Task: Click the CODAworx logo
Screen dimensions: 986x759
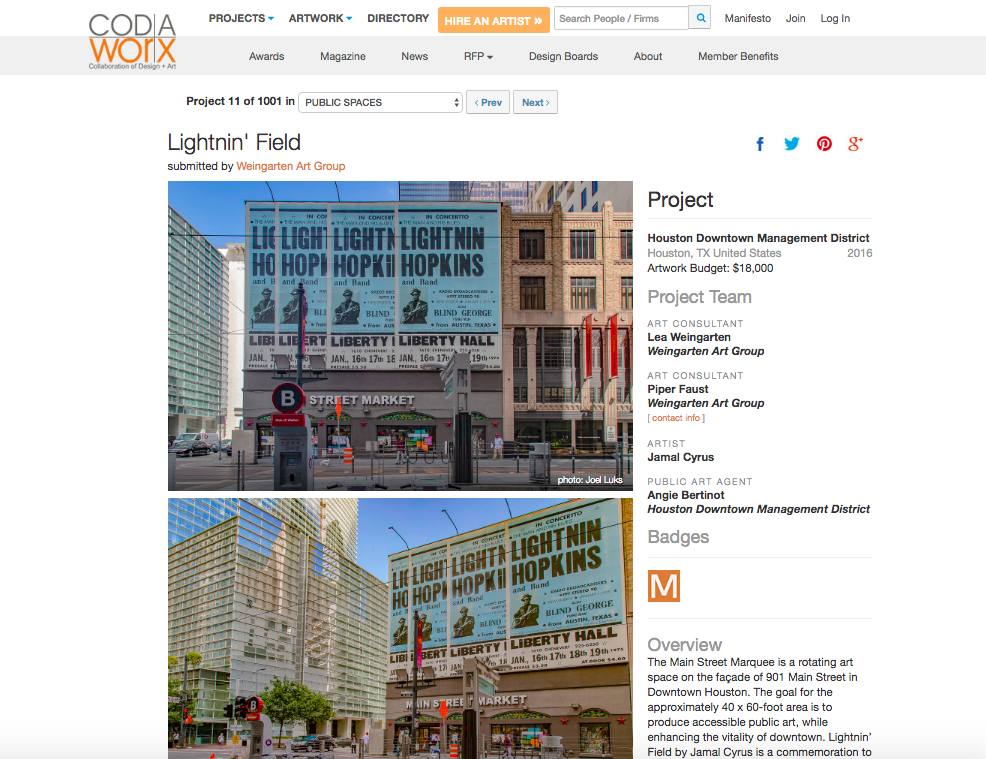Action: [132, 42]
